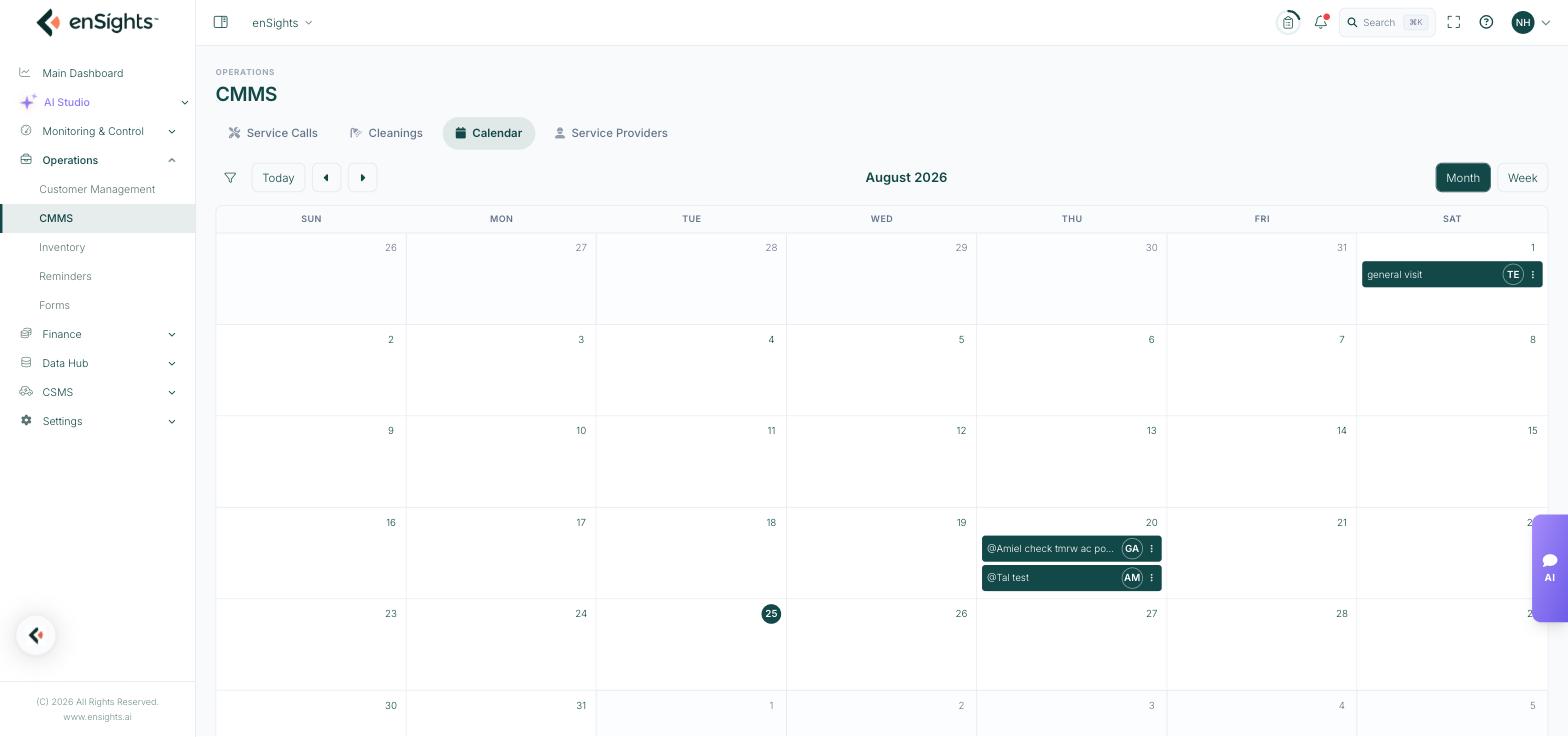Jump to Today button
Screen dimensions: 1568x737
[x=278, y=178]
